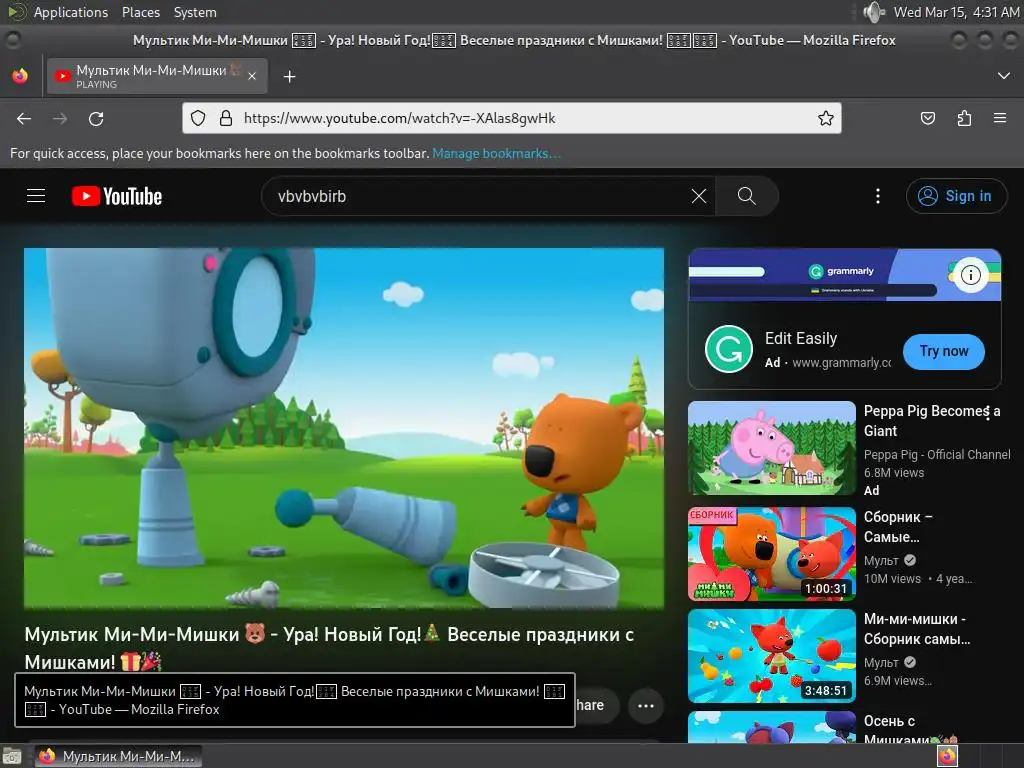Screen dimensions: 1024x768
Task: Open the Firefox View icon left of tabs
Action: (x=20, y=76)
